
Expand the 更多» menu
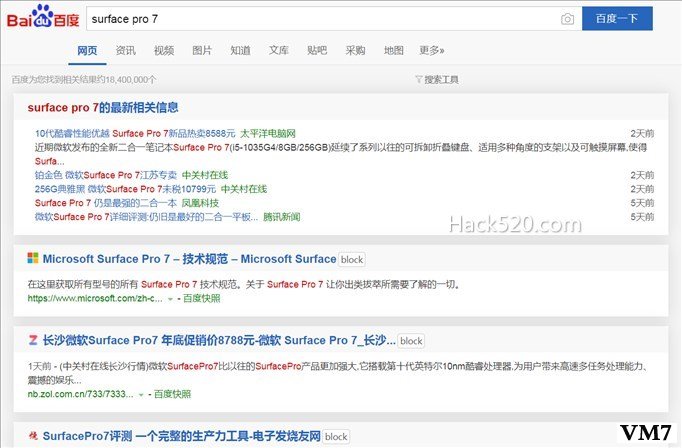click(431, 50)
